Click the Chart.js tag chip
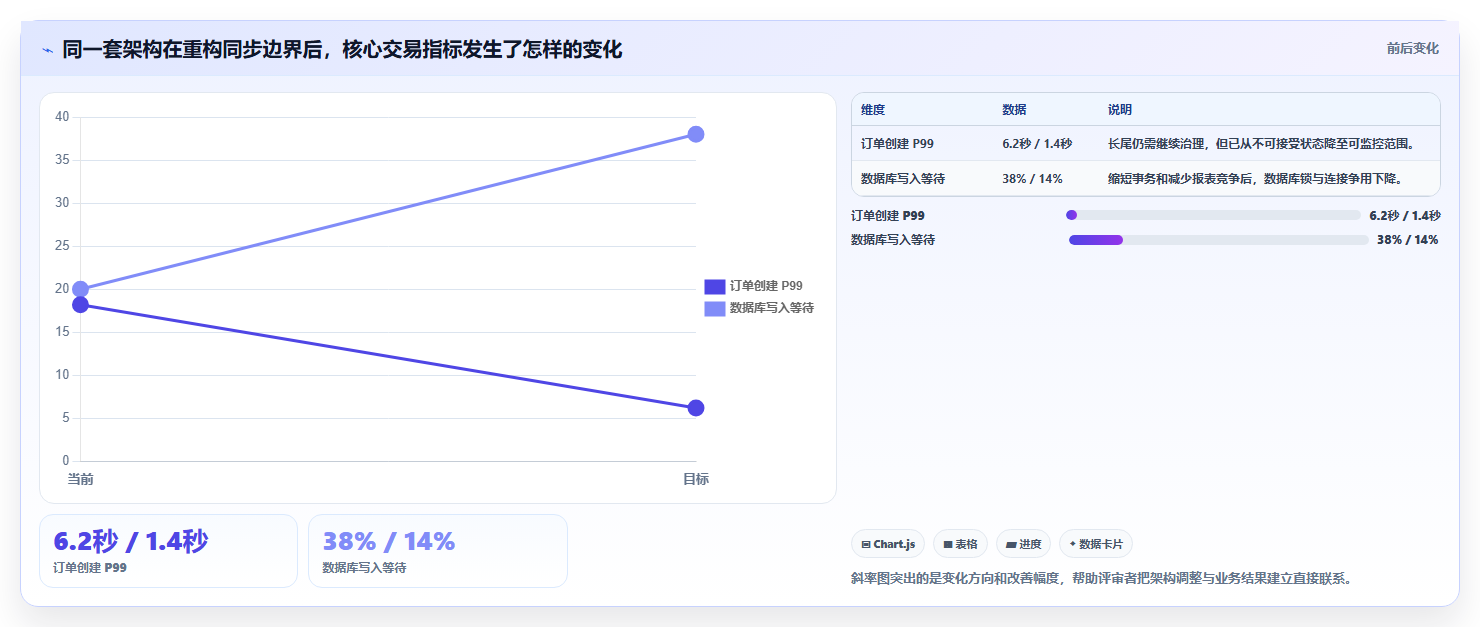The image size is (1480, 627). pyautogui.click(x=888, y=544)
